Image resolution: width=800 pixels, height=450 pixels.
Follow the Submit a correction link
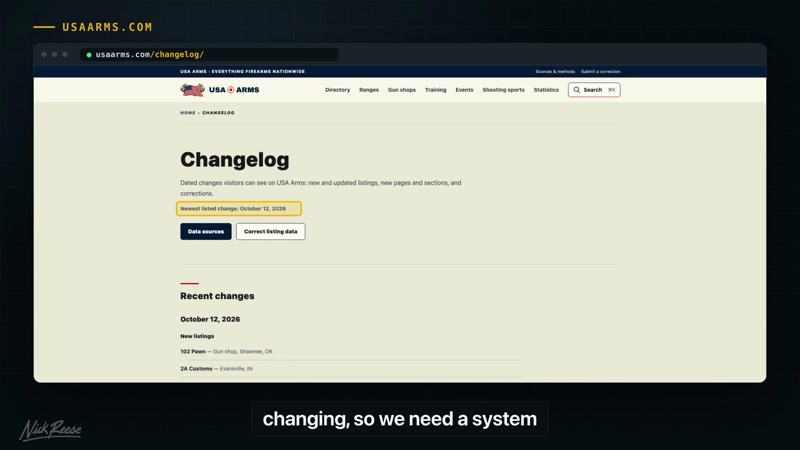point(601,71)
